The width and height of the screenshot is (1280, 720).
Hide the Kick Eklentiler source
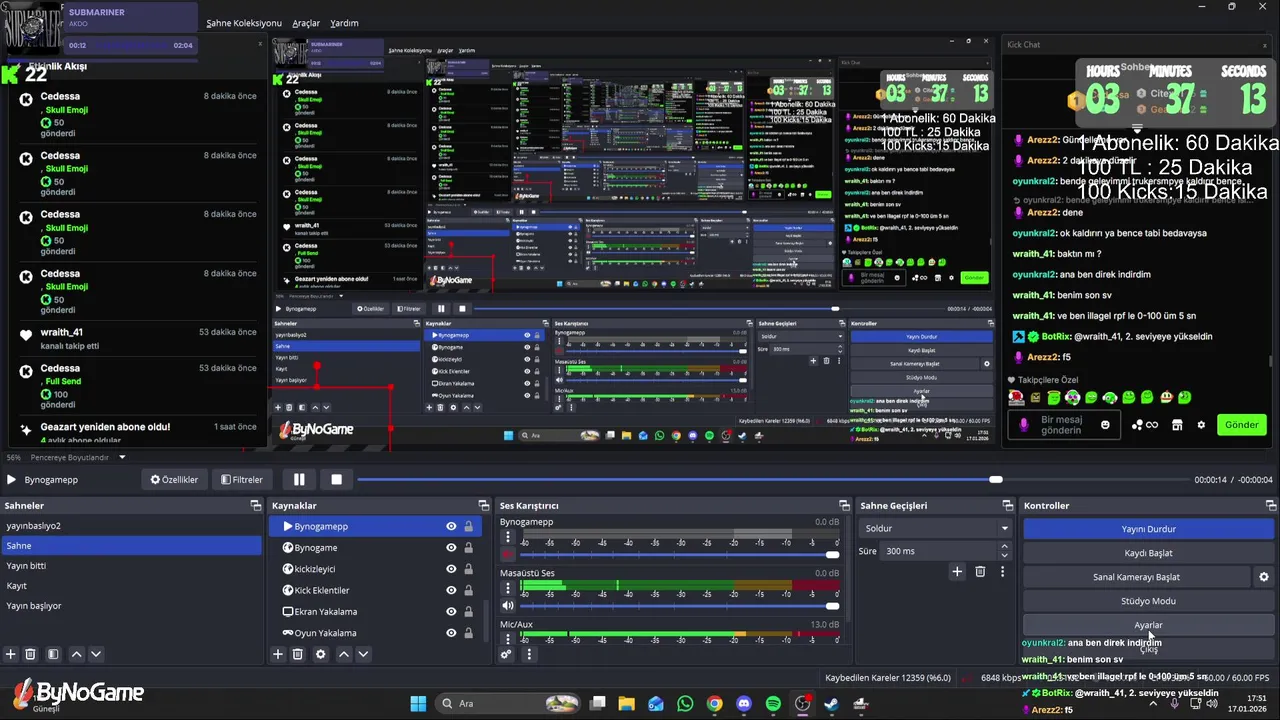[451, 590]
